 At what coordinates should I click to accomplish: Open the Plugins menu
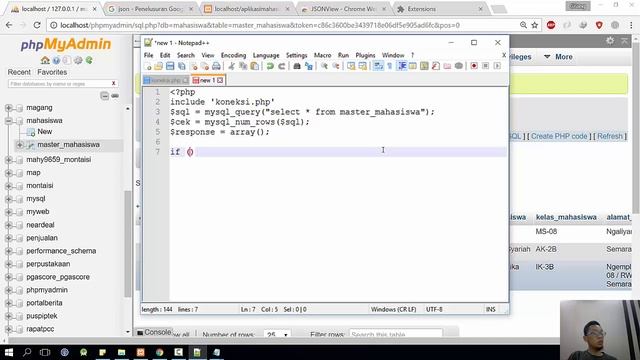click(x=365, y=55)
